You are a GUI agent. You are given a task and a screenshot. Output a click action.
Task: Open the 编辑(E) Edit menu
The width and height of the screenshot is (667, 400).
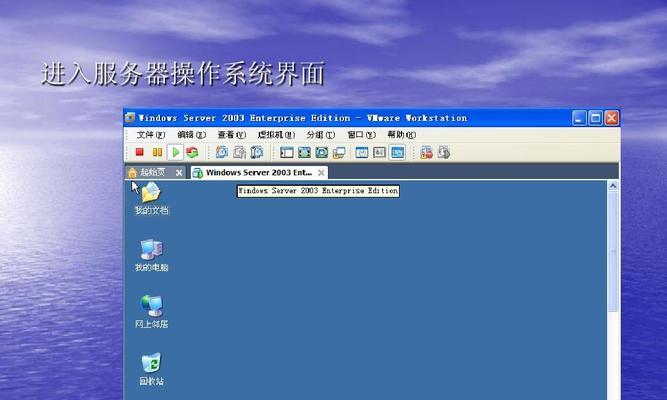click(191, 135)
